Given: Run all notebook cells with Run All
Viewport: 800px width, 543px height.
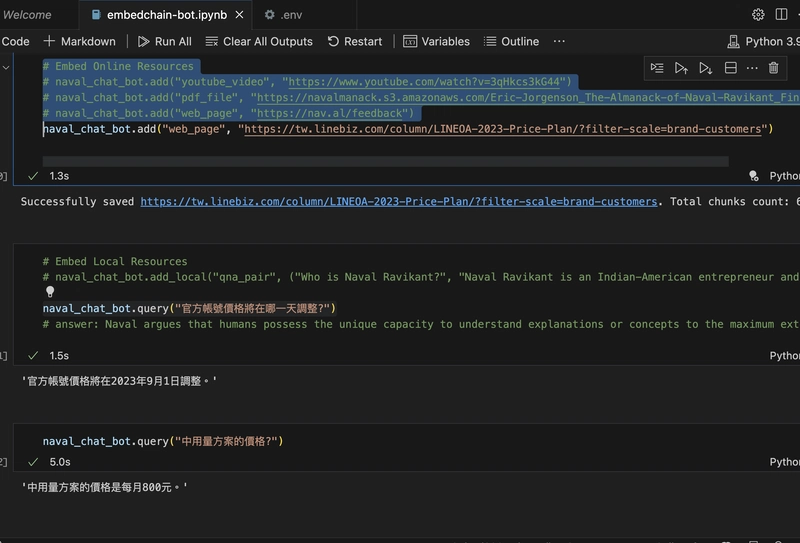Looking at the screenshot, I should (x=165, y=41).
